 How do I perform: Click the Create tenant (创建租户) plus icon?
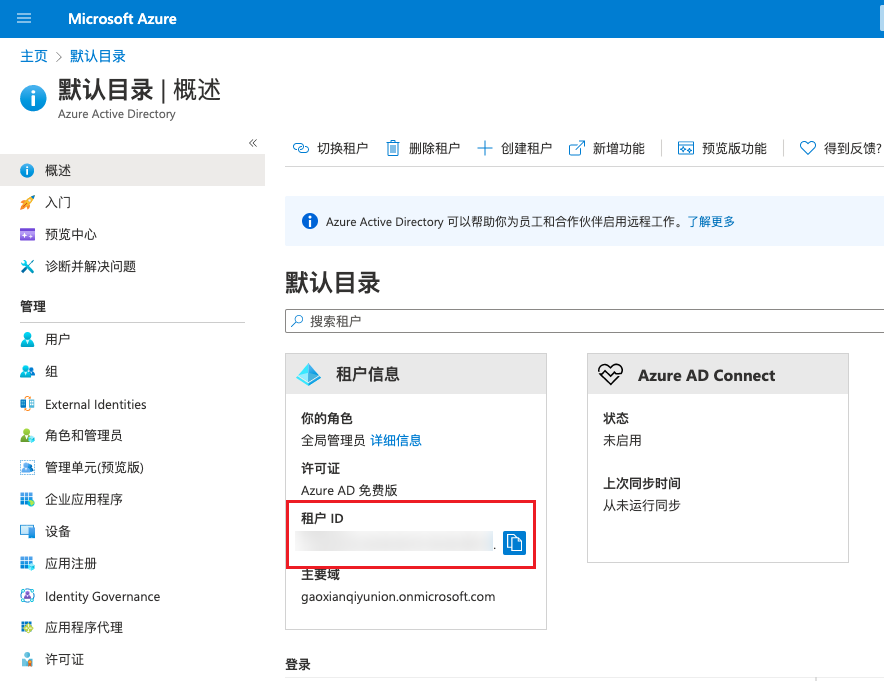(485, 148)
